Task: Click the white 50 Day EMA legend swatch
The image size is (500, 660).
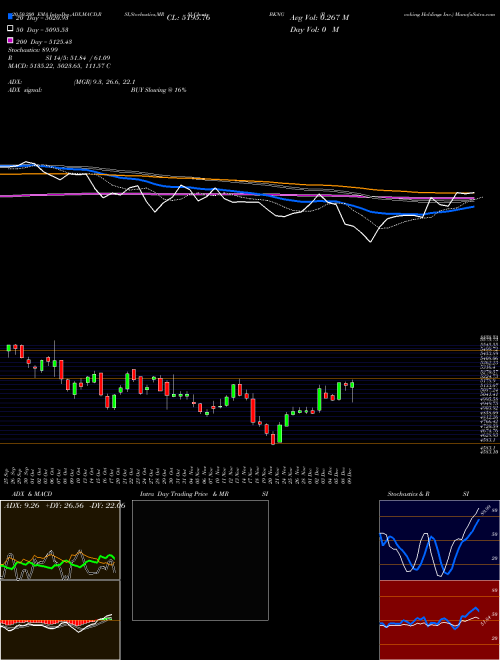Action: pos(10,29)
